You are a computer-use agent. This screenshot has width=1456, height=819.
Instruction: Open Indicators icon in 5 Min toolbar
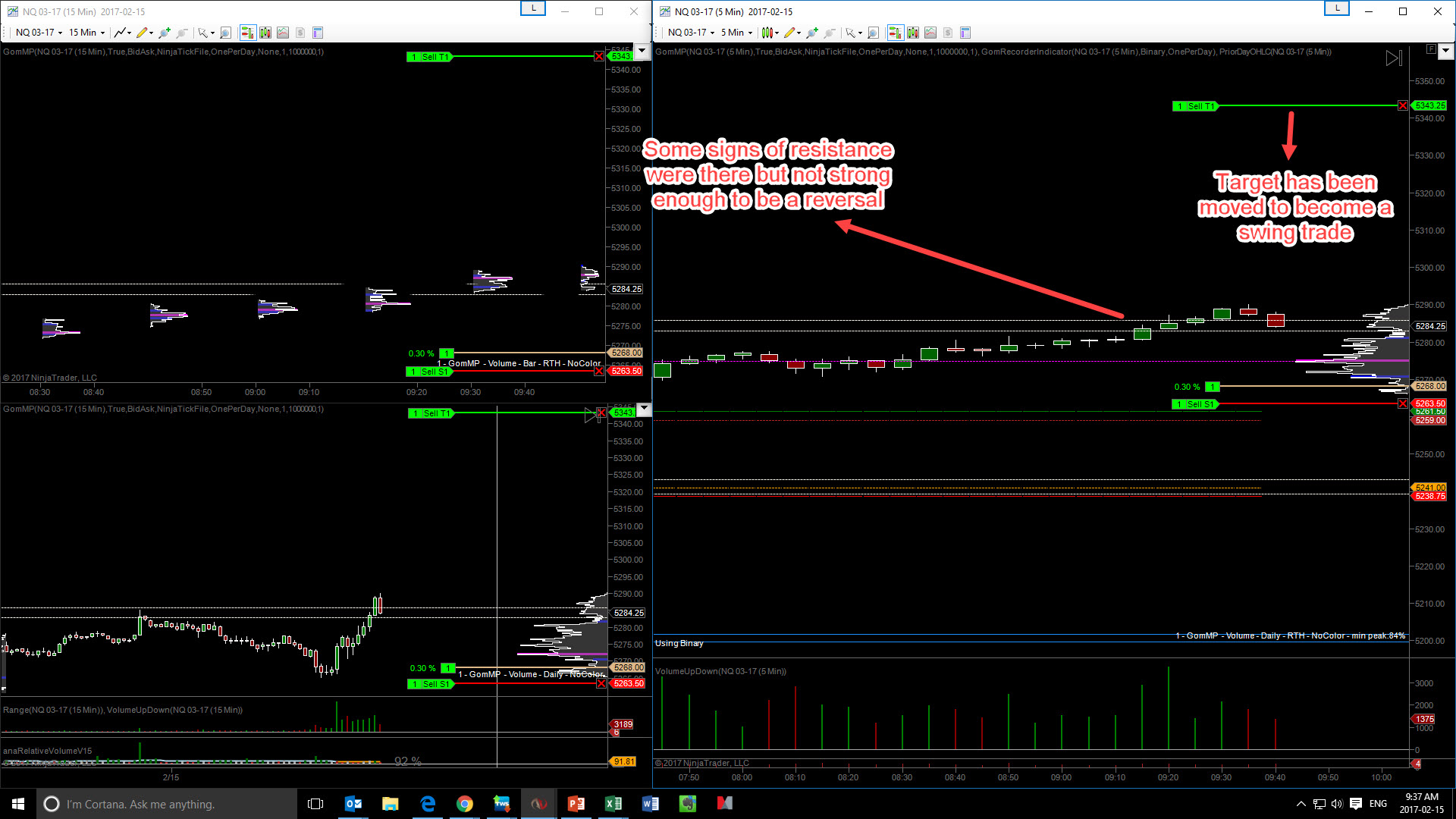click(930, 33)
